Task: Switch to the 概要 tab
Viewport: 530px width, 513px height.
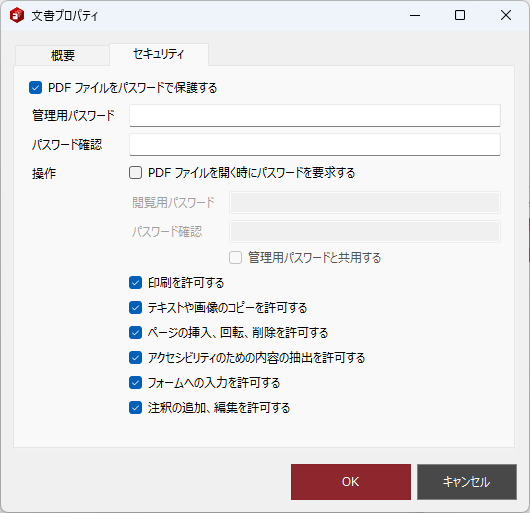Action: tap(63, 55)
